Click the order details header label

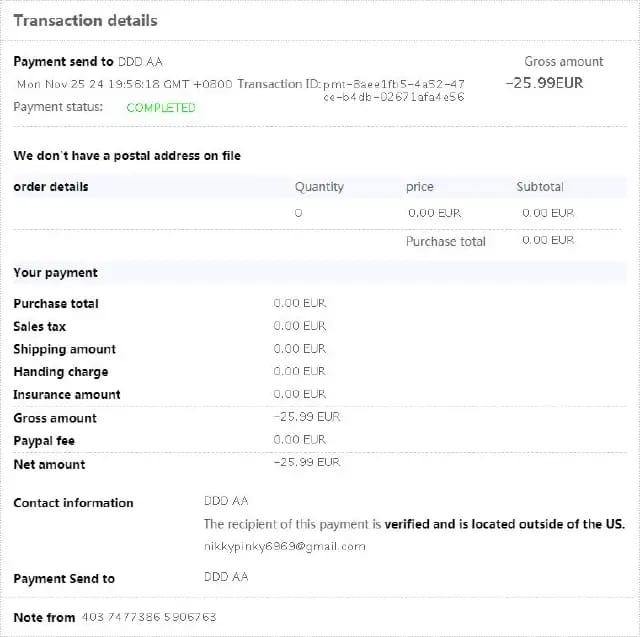coord(51,186)
